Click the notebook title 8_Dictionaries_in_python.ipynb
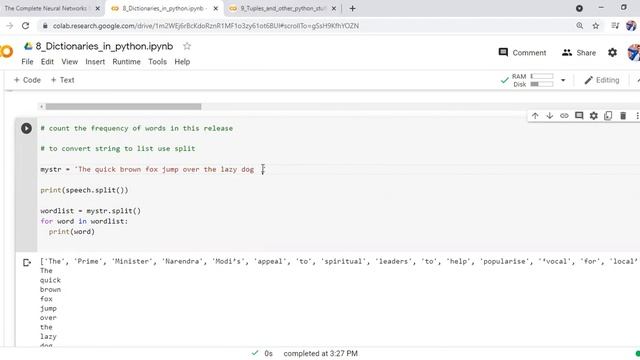 tap(104, 46)
